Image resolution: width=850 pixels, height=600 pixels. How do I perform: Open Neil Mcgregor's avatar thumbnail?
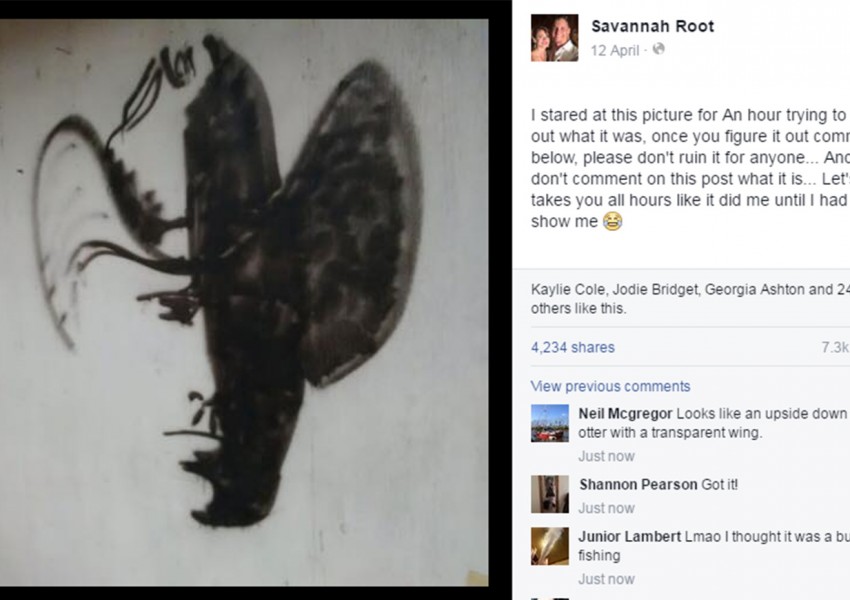[x=550, y=423]
